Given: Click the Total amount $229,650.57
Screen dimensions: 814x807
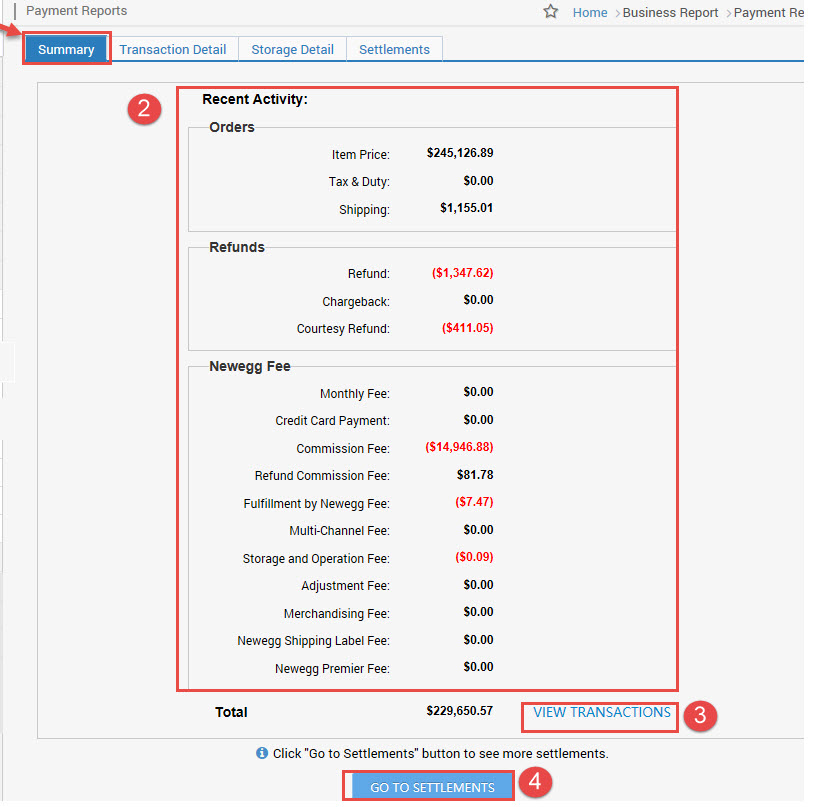Looking at the screenshot, I should [460, 712].
